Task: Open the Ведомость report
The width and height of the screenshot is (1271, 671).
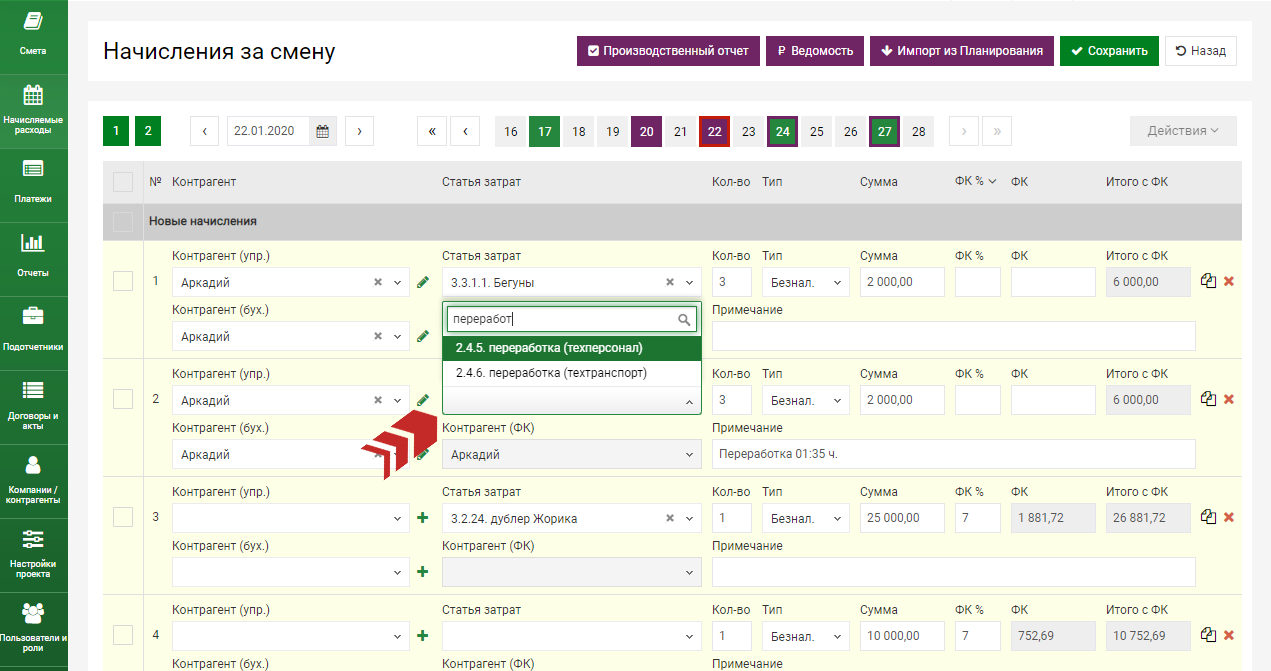Action: point(815,51)
